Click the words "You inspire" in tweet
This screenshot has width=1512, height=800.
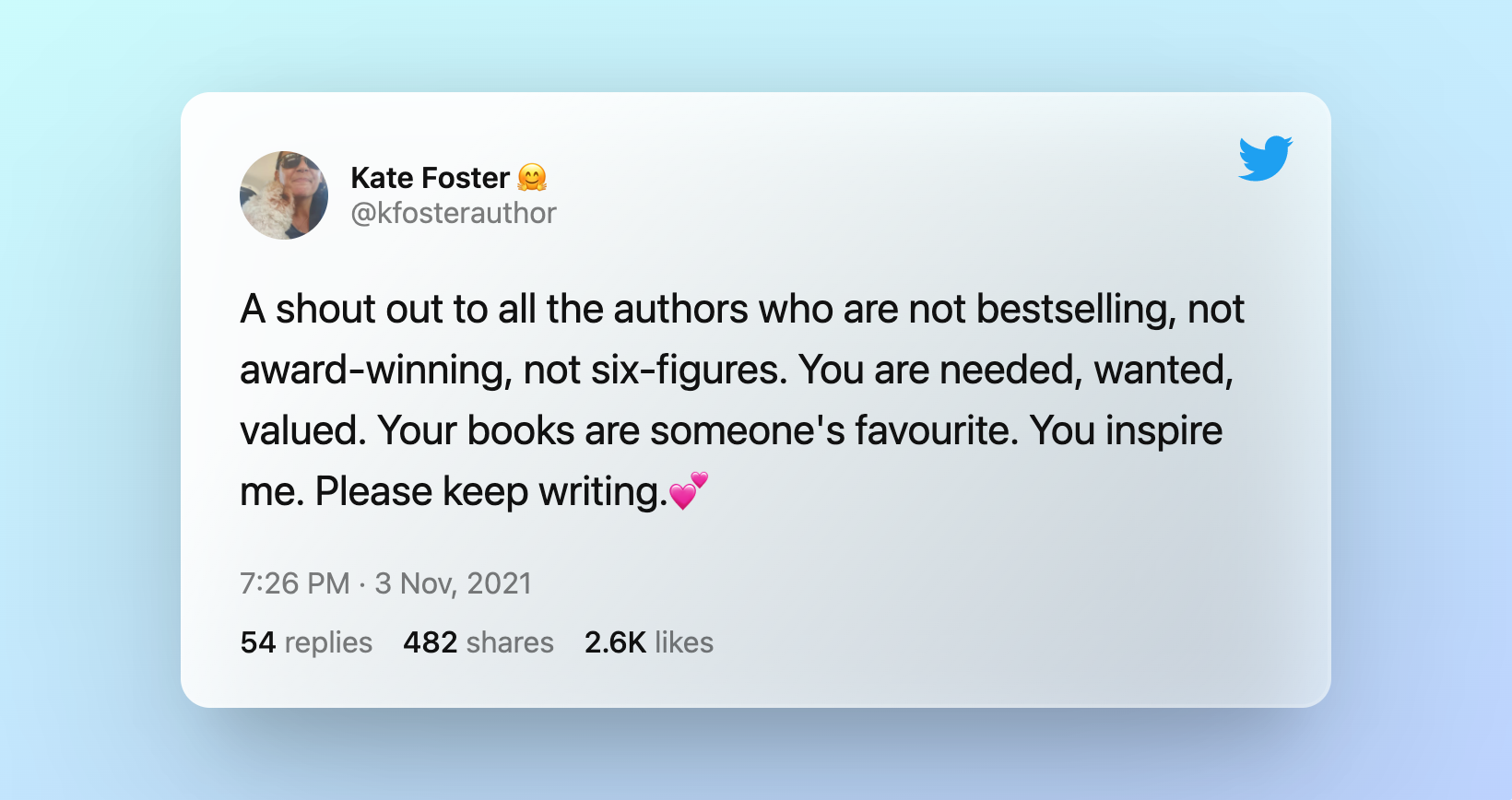tap(1126, 431)
